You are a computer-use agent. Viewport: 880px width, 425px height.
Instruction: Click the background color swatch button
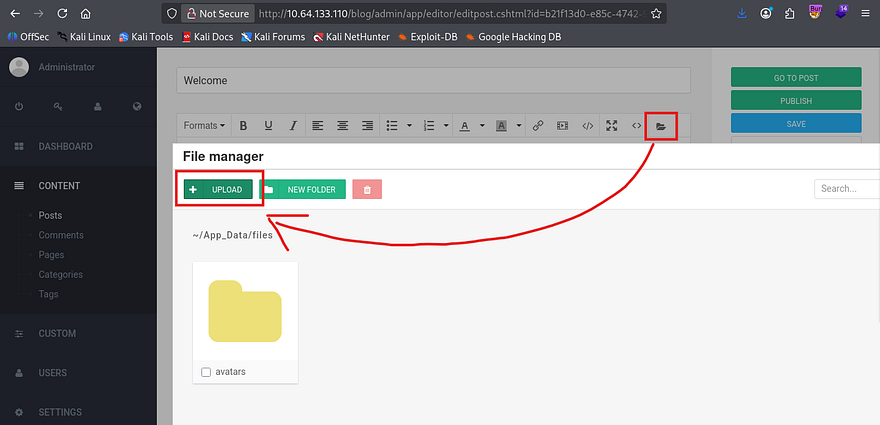(x=501, y=126)
